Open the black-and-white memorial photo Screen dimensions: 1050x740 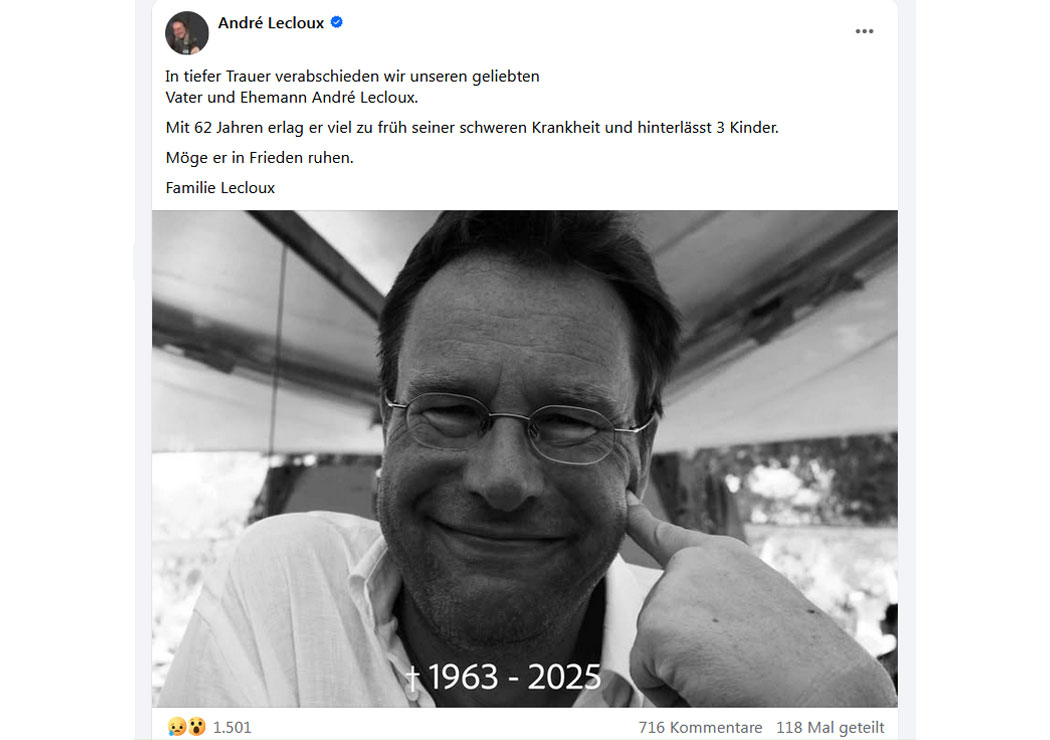(x=524, y=459)
